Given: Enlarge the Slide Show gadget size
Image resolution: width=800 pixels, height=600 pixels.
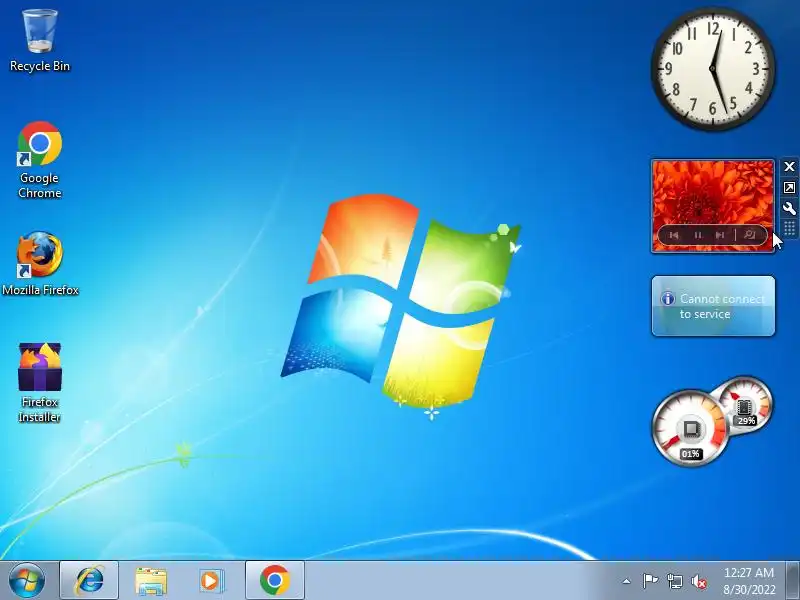Looking at the screenshot, I should (789, 188).
